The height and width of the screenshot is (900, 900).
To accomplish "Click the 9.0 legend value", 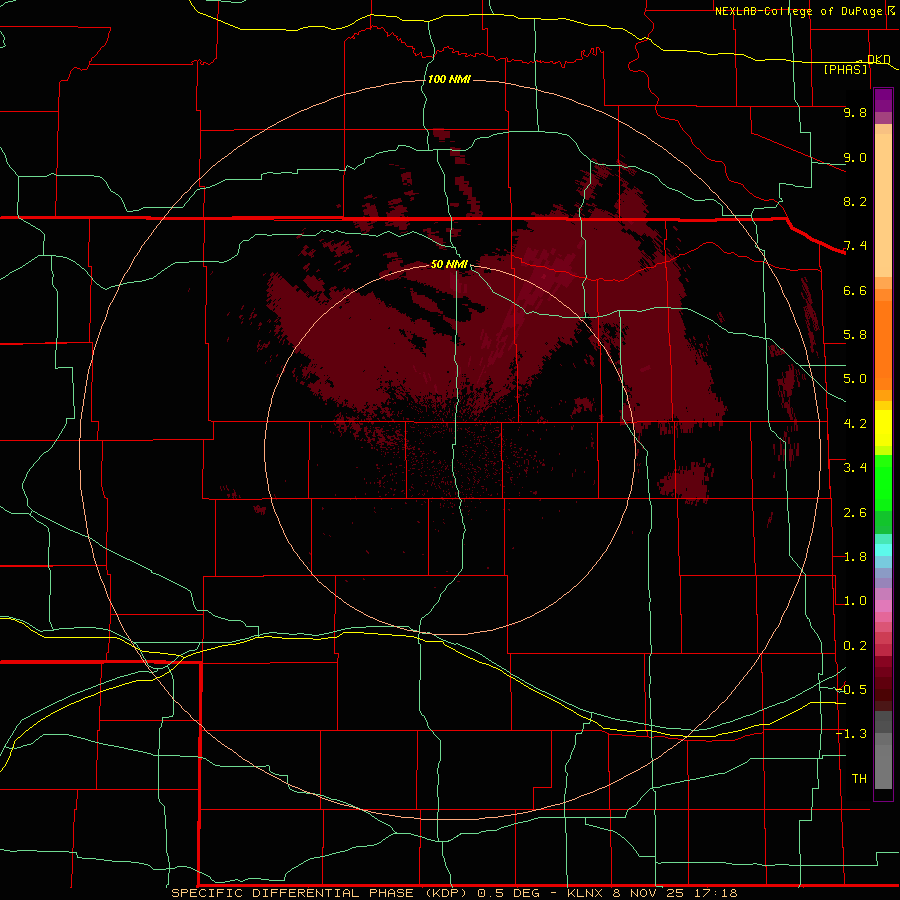I will (x=855, y=157).
